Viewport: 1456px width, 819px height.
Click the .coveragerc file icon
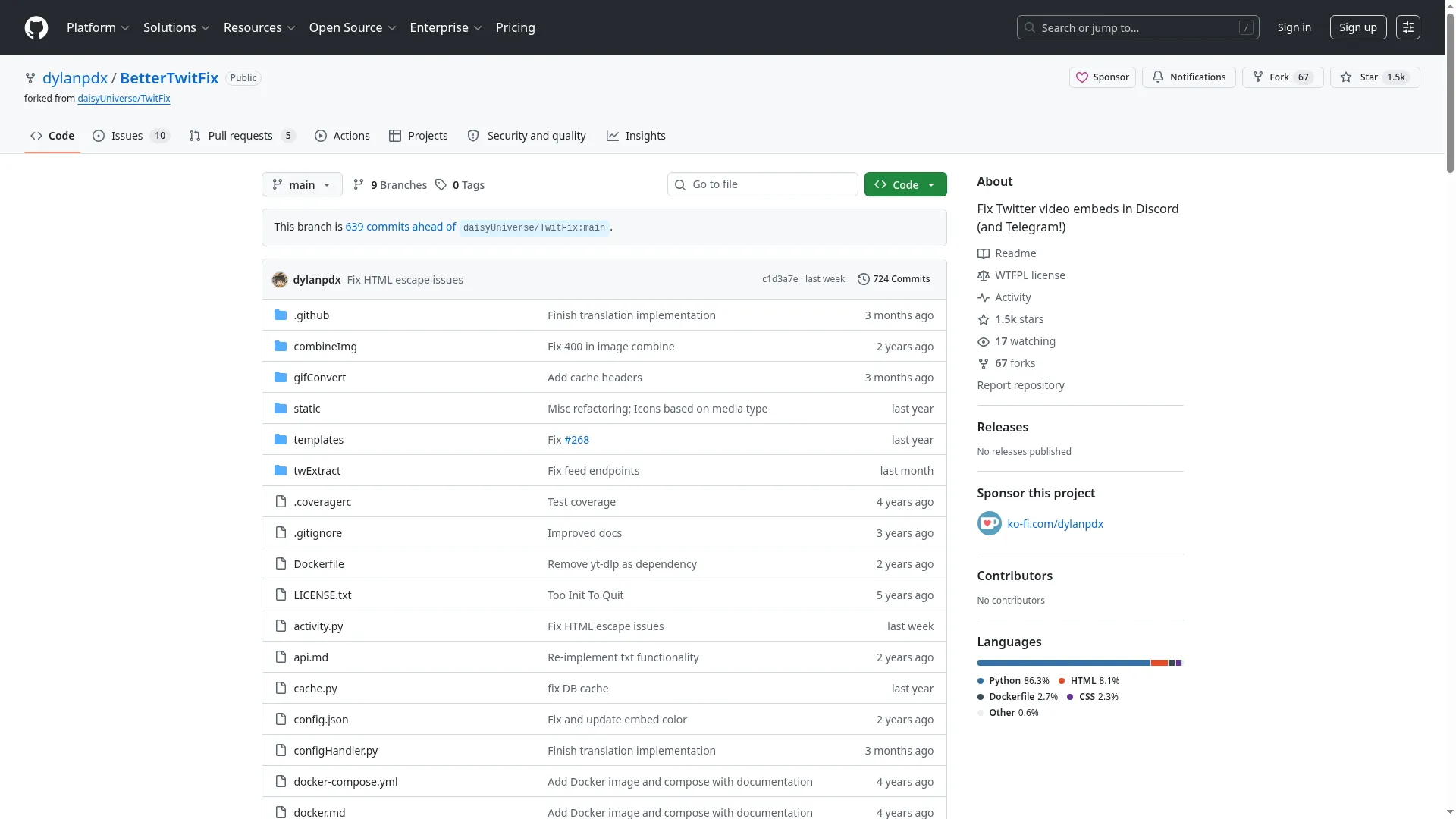pos(281,502)
